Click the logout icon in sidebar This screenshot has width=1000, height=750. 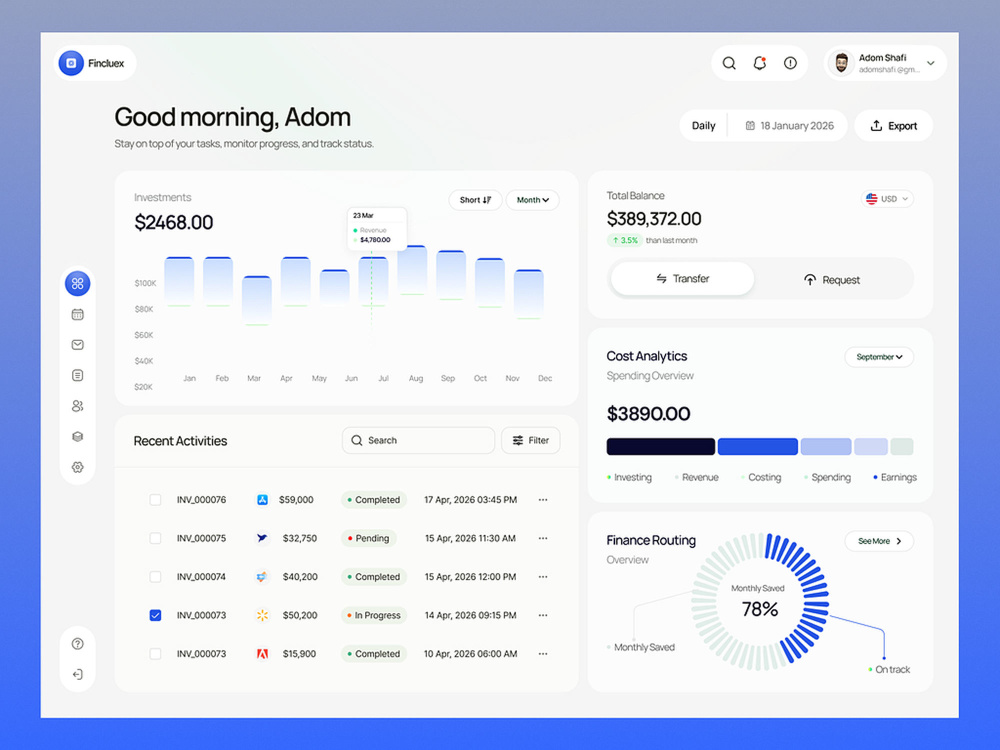coord(78,674)
